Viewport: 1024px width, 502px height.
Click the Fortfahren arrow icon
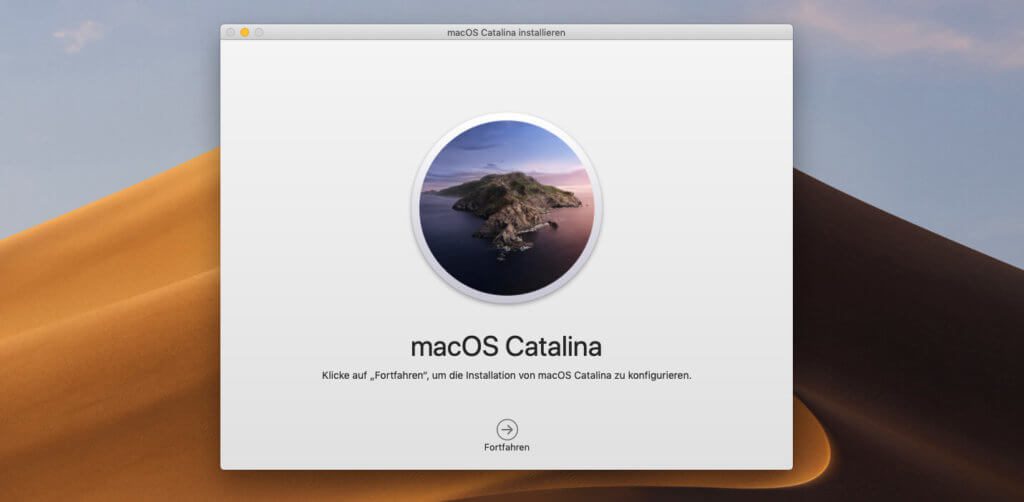[x=507, y=429]
